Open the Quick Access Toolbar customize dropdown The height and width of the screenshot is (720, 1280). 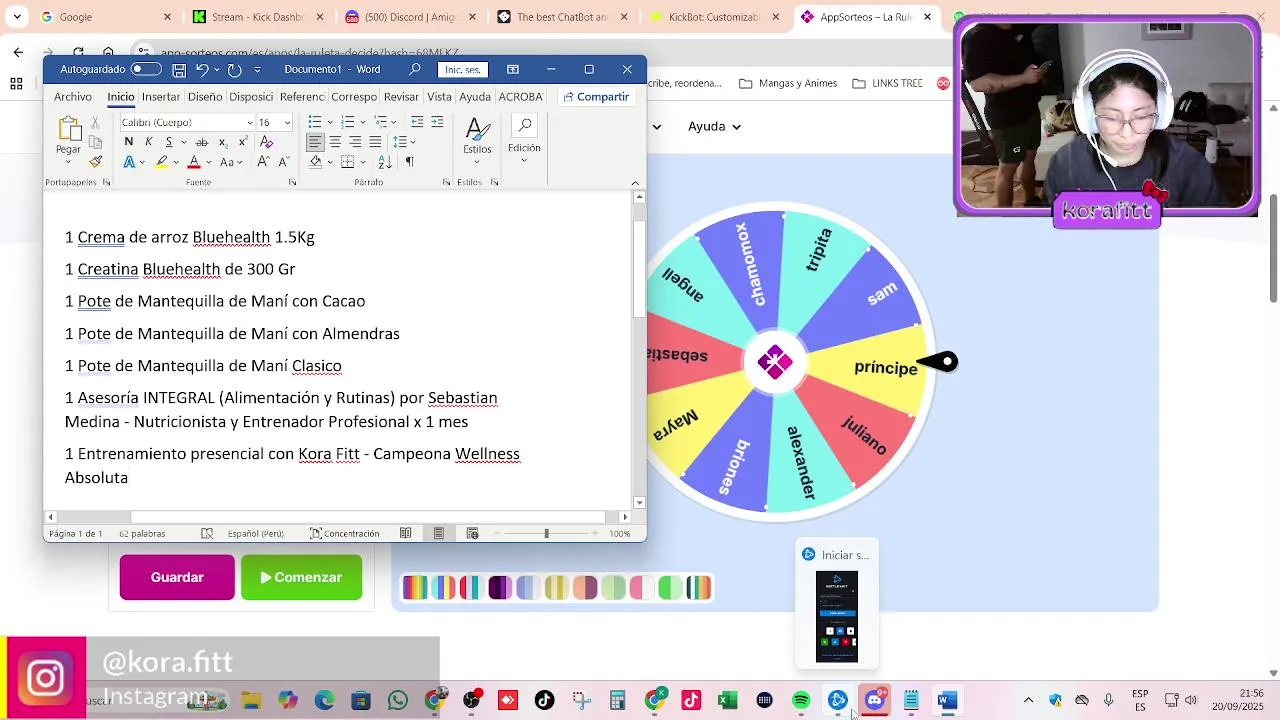[257, 70]
